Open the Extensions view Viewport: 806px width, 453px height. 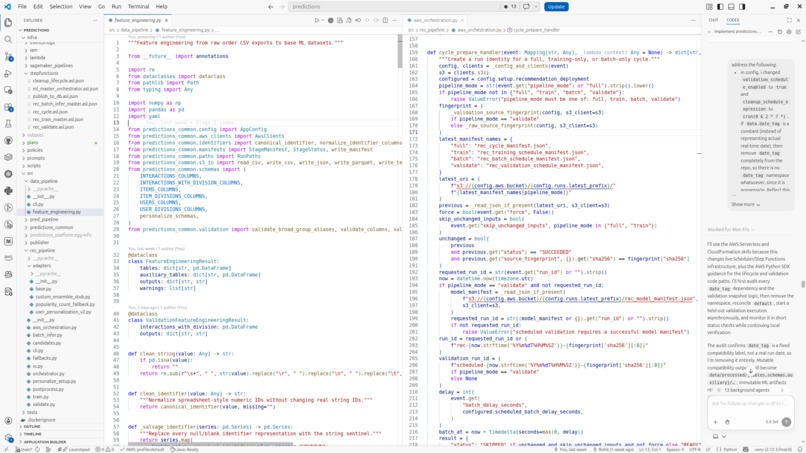pyautogui.click(x=8, y=107)
